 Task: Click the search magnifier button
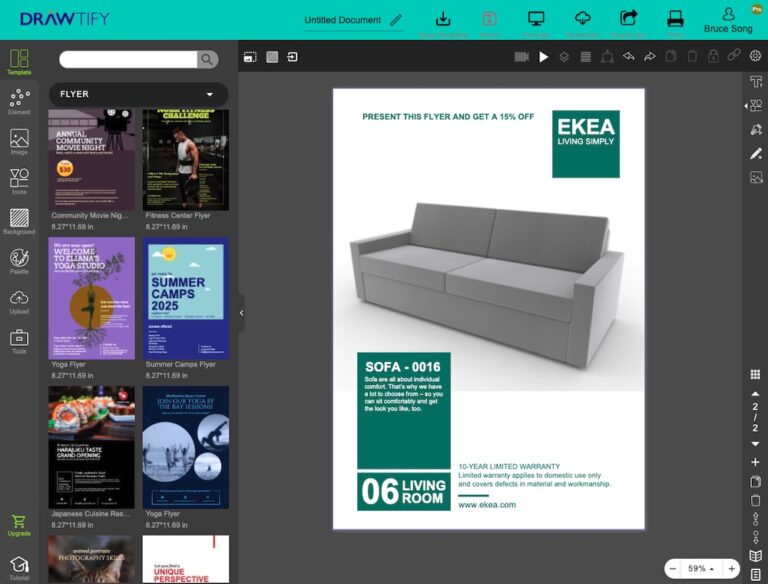pyautogui.click(x=208, y=59)
